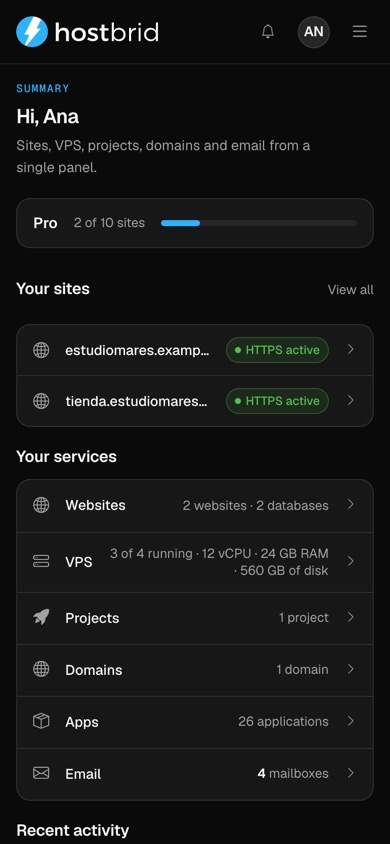Click View all sites link
The image size is (390, 844).
tap(351, 290)
